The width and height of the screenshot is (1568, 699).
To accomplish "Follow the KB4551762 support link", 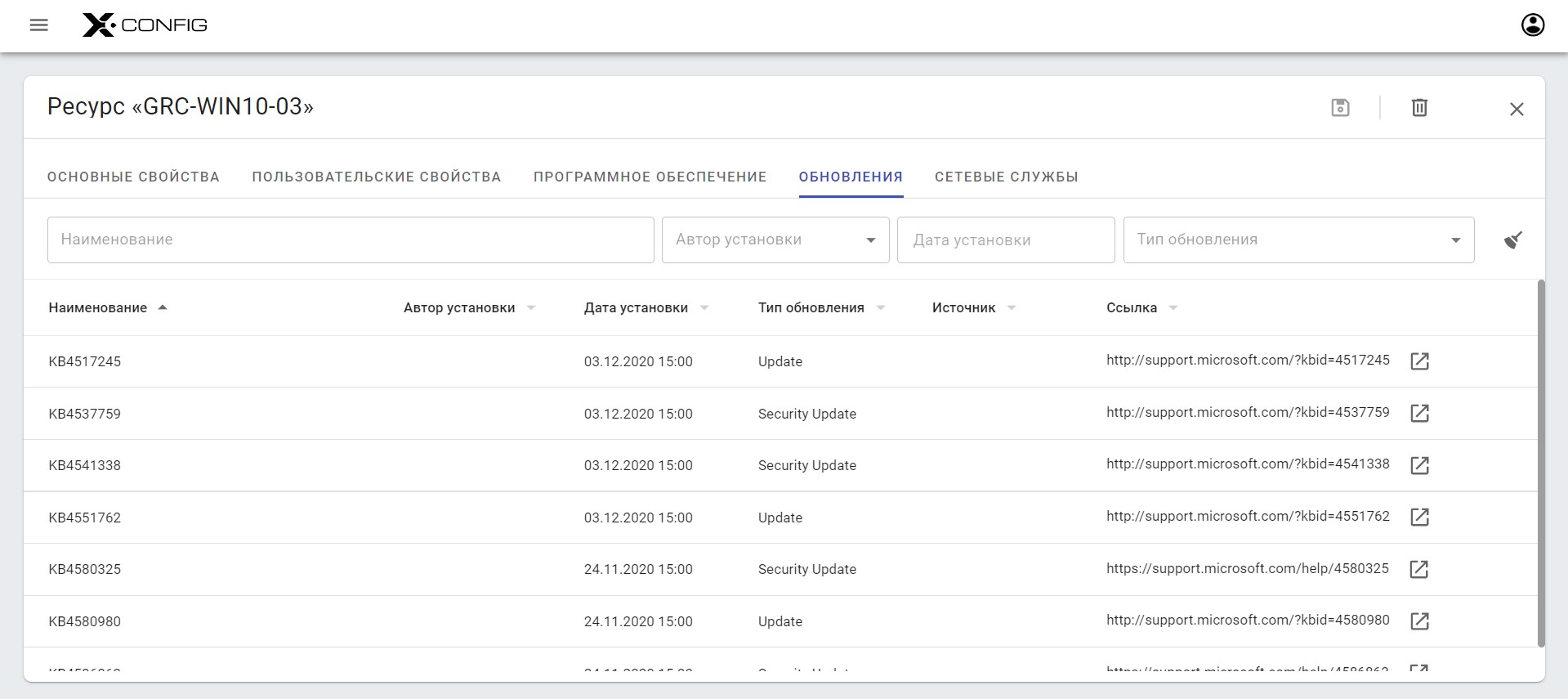I will coord(1247,517).
